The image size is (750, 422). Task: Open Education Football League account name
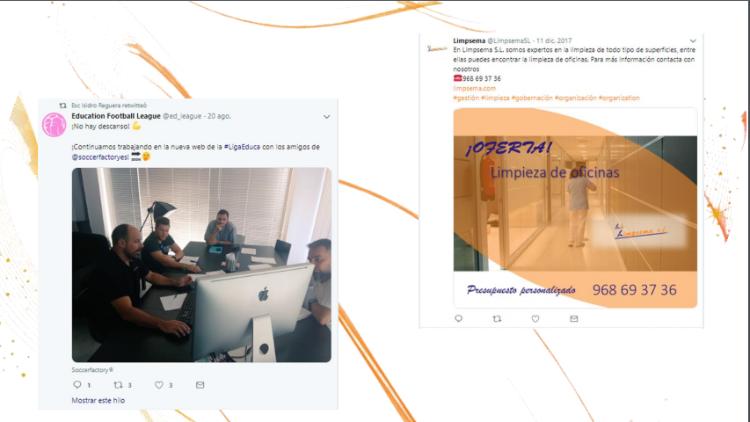(x=116, y=116)
